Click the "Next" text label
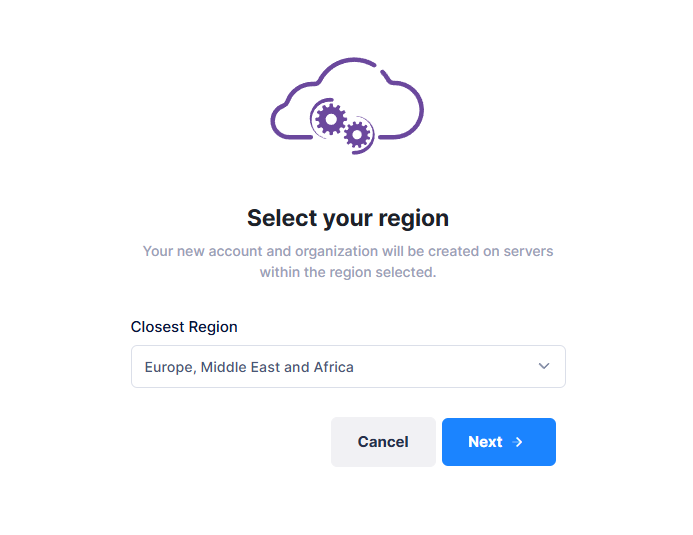The image size is (693, 535). pyautogui.click(x=485, y=442)
